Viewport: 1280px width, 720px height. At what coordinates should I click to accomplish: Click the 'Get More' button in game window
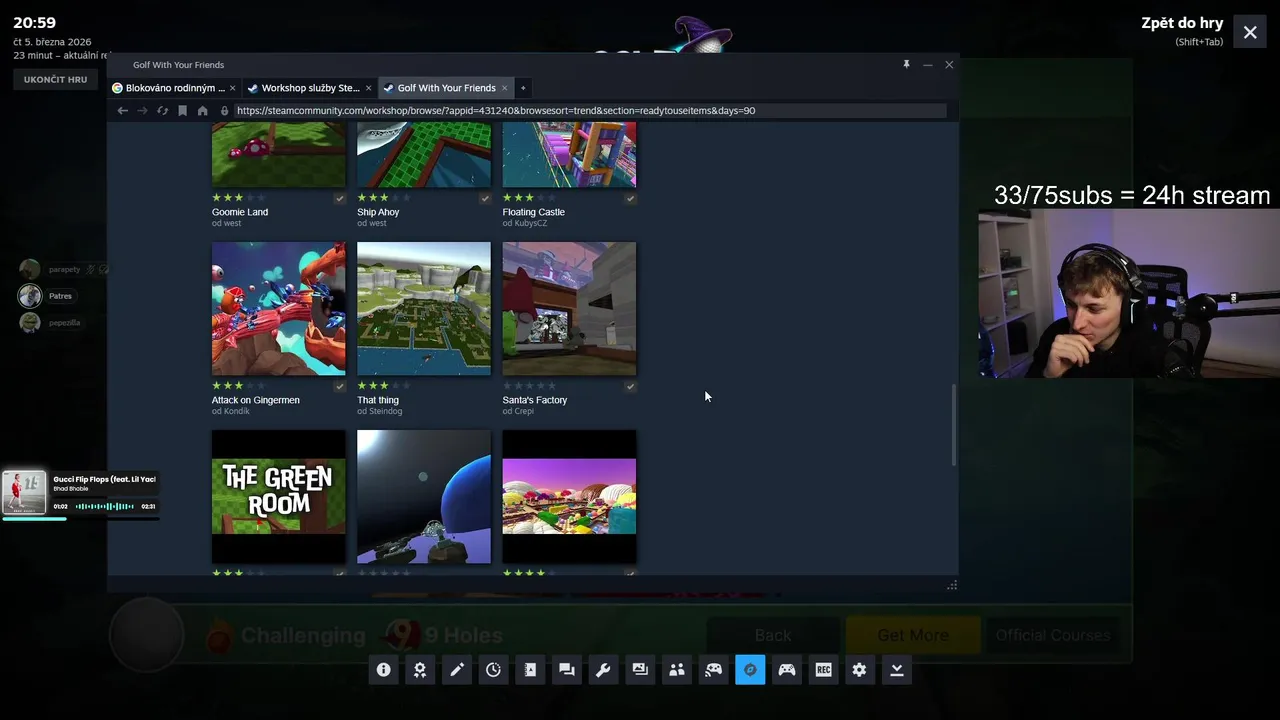pyautogui.click(x=913, y=635)
